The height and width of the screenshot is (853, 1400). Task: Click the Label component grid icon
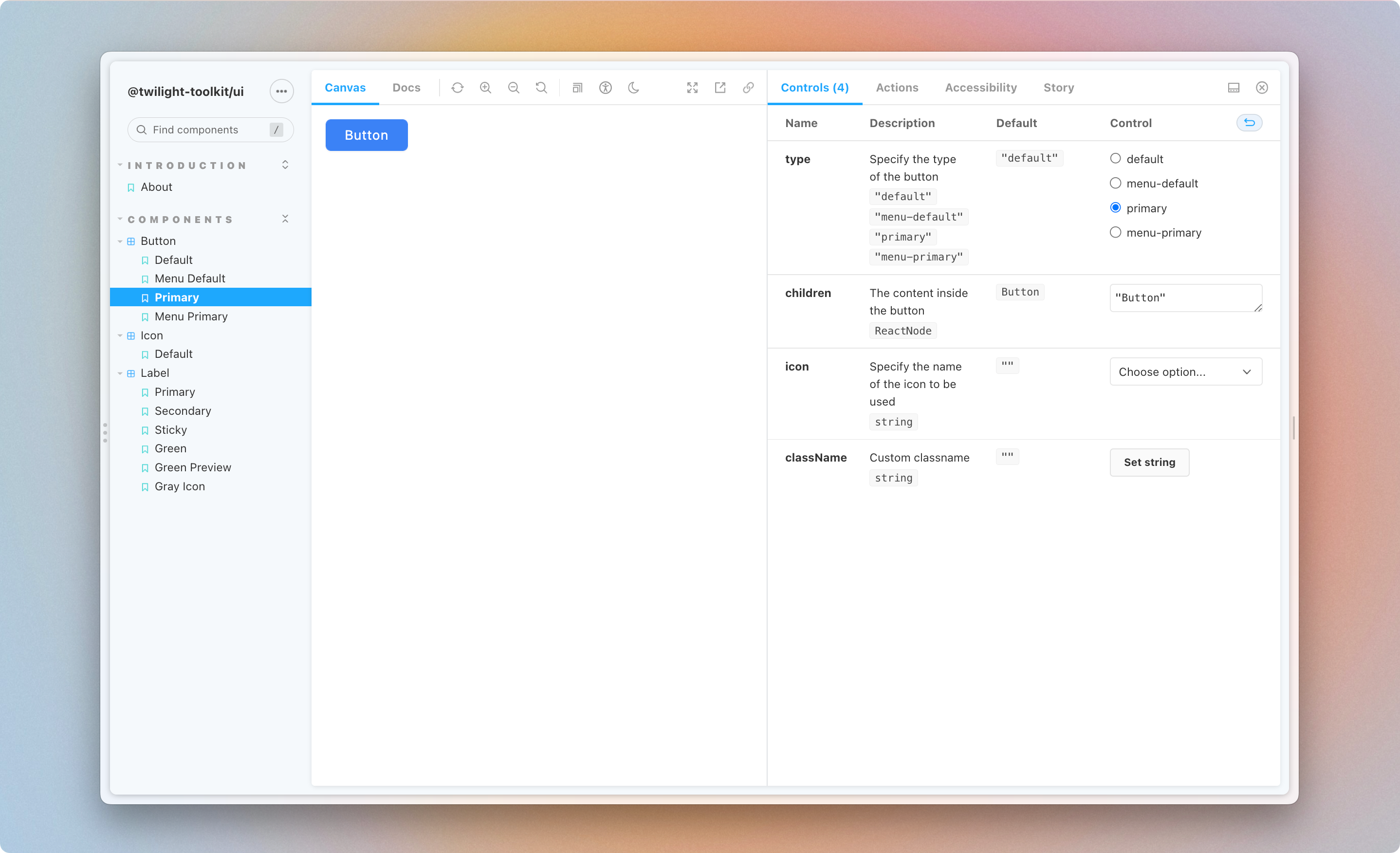click(130, 373)
